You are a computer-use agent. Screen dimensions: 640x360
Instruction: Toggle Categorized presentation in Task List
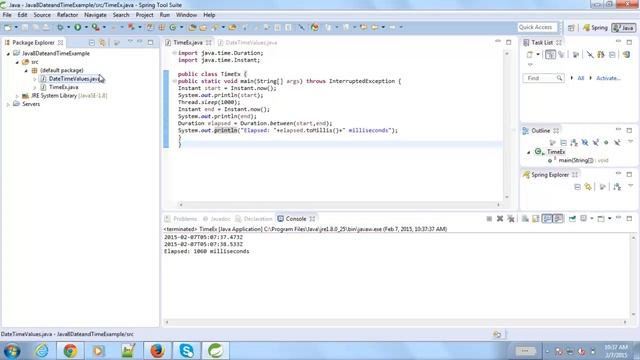pyautogui.click(x=550, y=55)
